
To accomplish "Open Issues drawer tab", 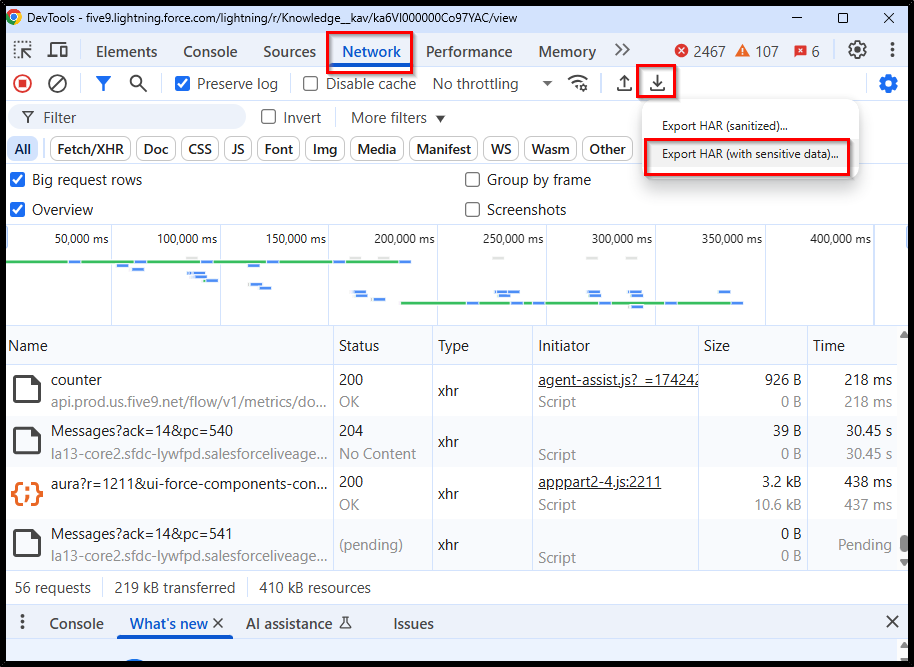I will 413,623.
